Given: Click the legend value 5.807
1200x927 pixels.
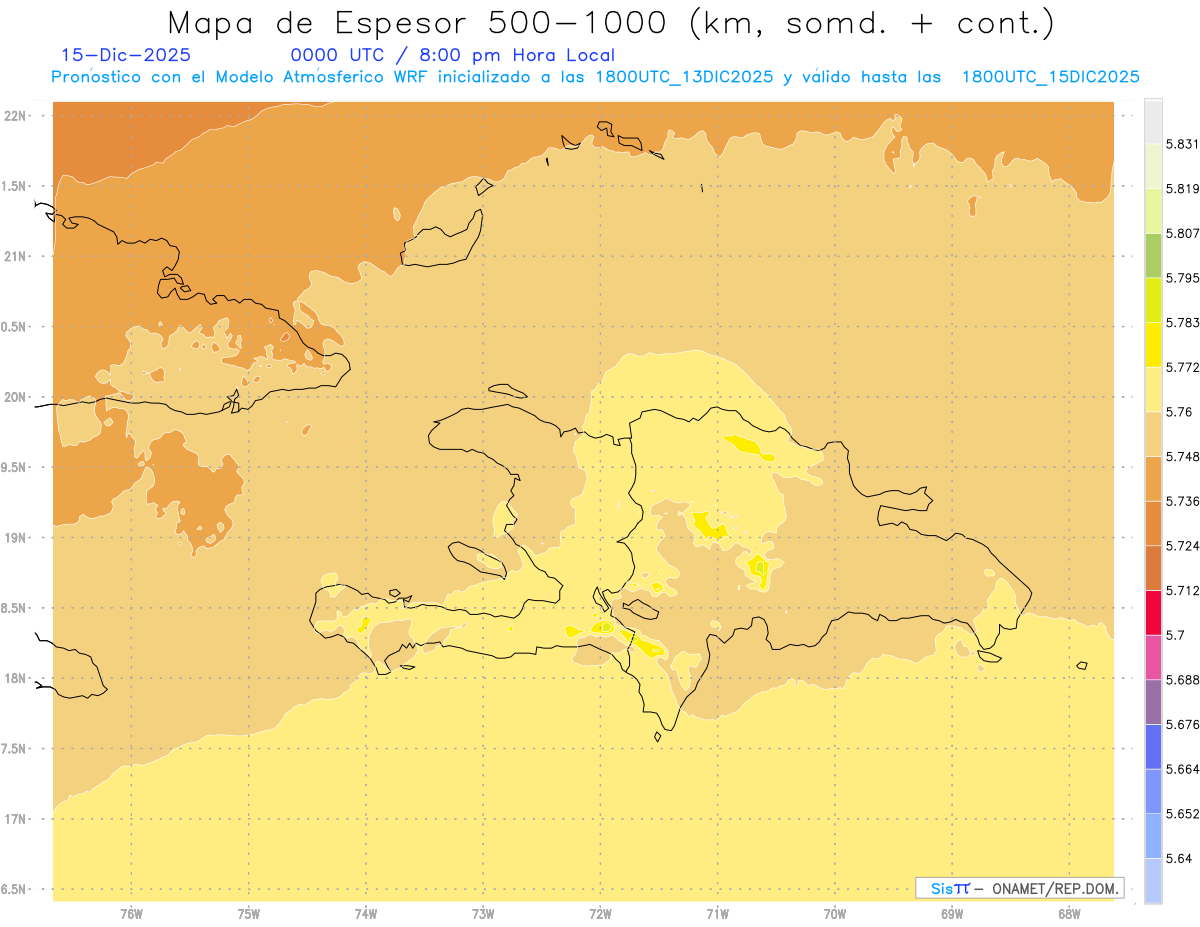Looking at the screenshot, I should point(1182,234).
